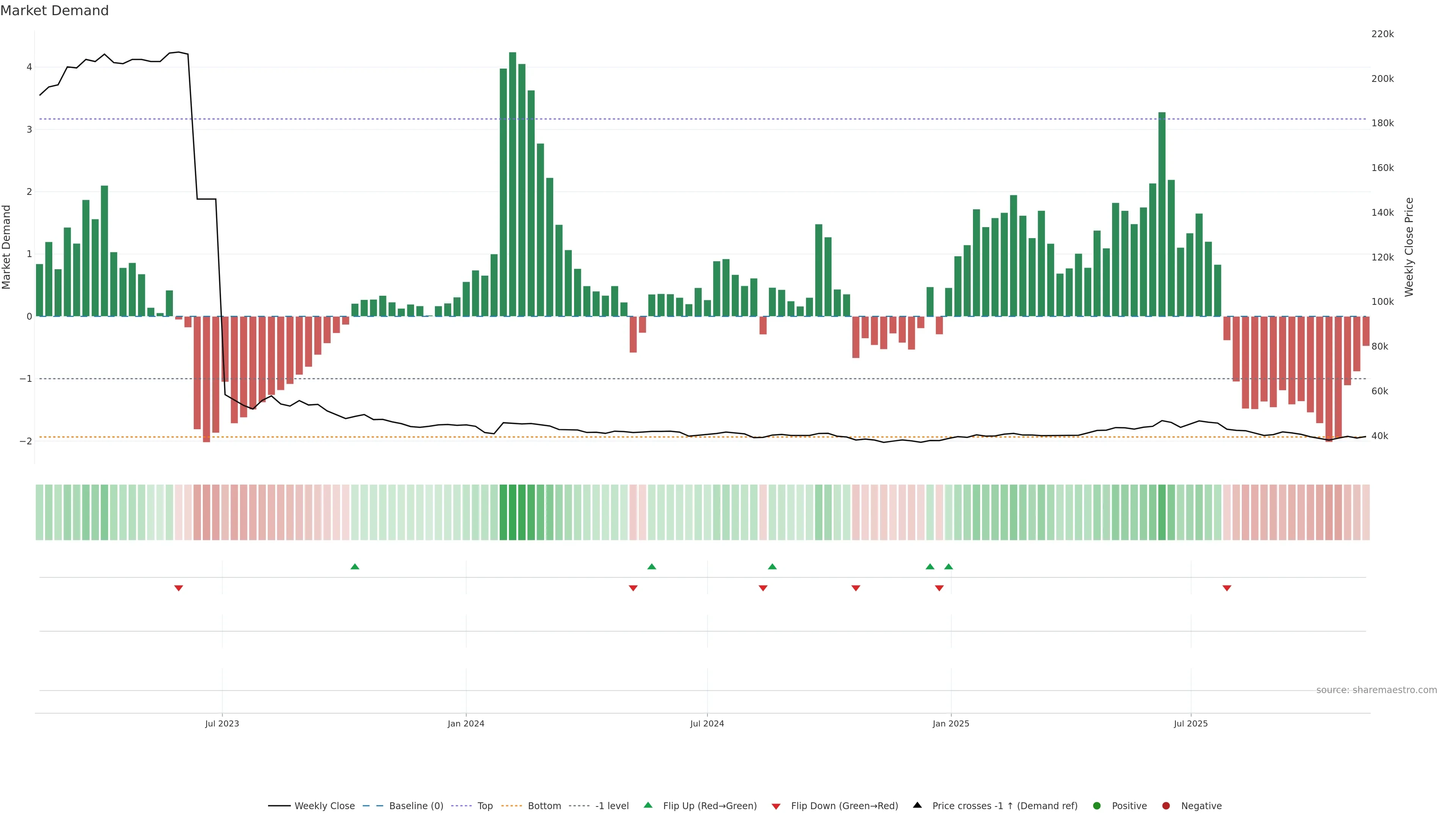Click the Weekly Close Price axis title

point(1409,247)
